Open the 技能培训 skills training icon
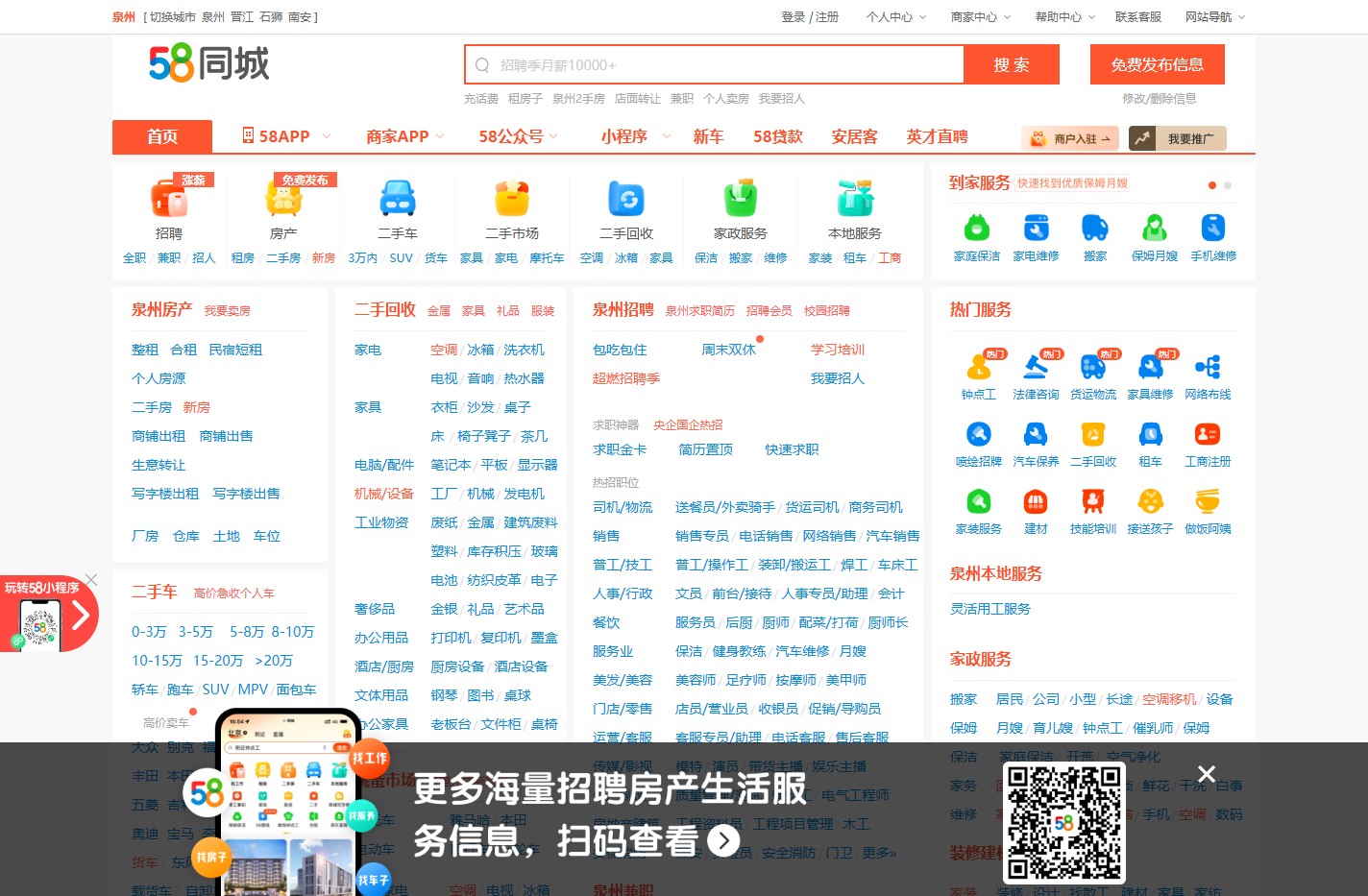 pyautogui.click(x=1093, y=501)
